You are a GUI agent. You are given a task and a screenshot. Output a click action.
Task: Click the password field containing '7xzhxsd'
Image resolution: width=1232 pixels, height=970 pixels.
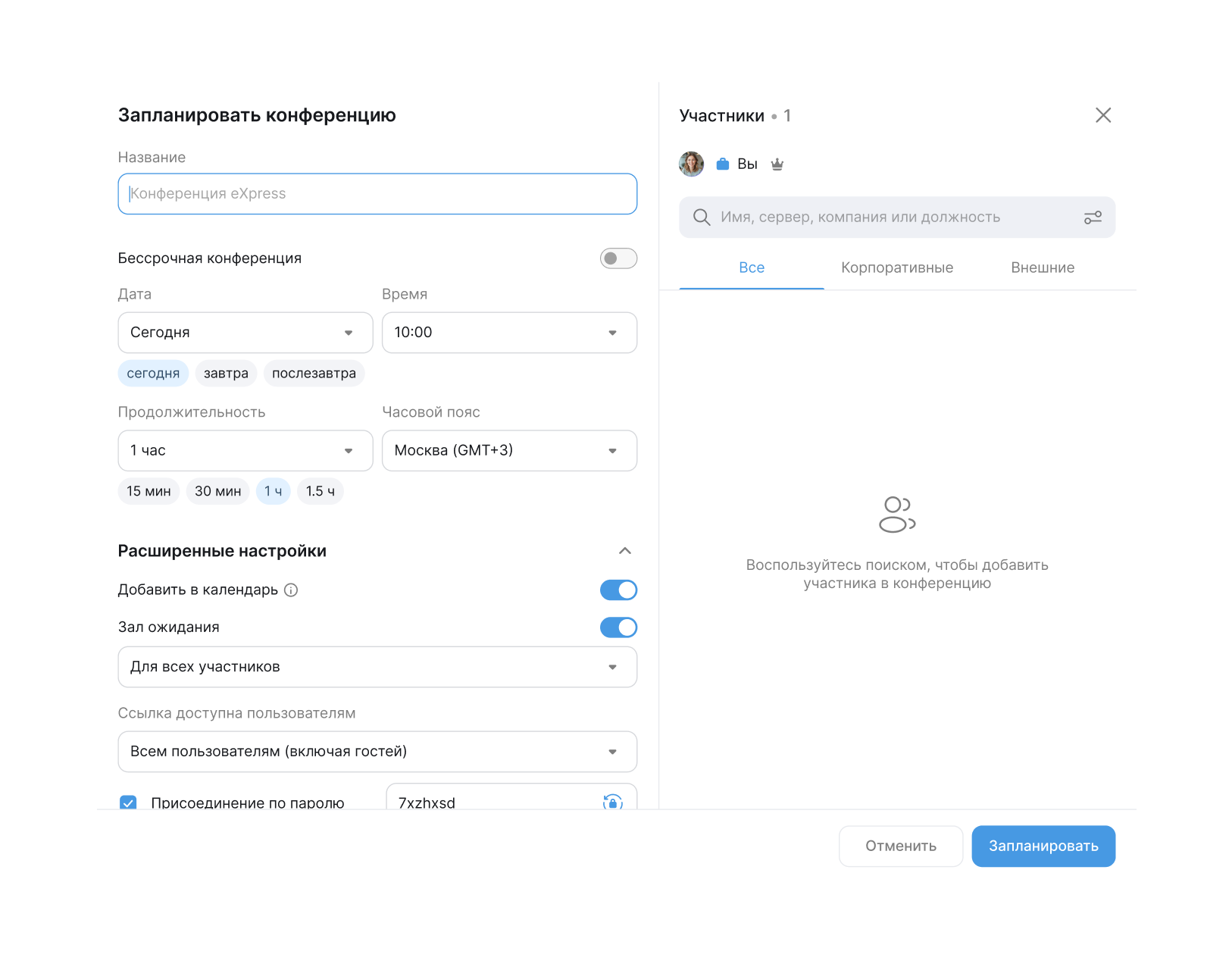pos(511,797)
